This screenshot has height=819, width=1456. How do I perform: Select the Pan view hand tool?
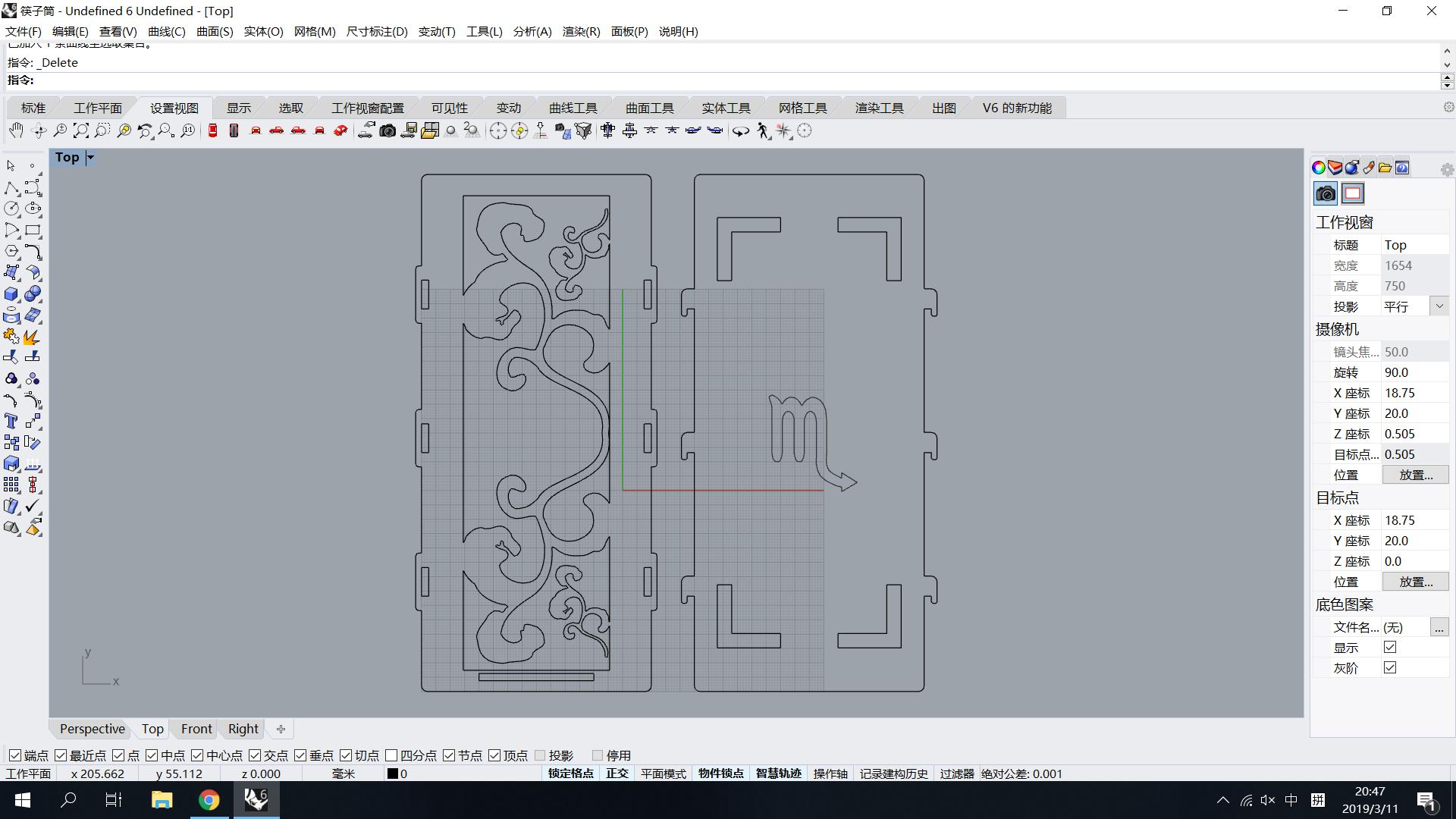pos(16,130)
